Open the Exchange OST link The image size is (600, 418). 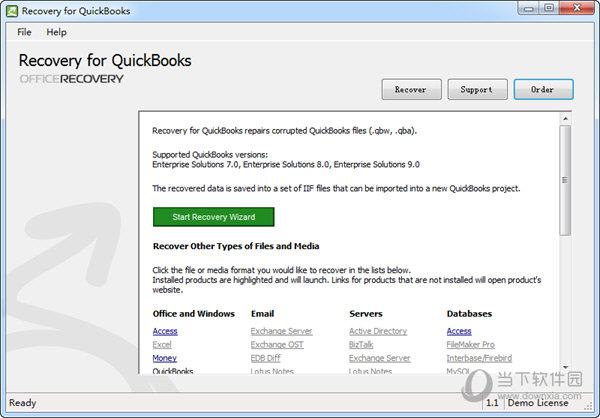tap(277, 345)
